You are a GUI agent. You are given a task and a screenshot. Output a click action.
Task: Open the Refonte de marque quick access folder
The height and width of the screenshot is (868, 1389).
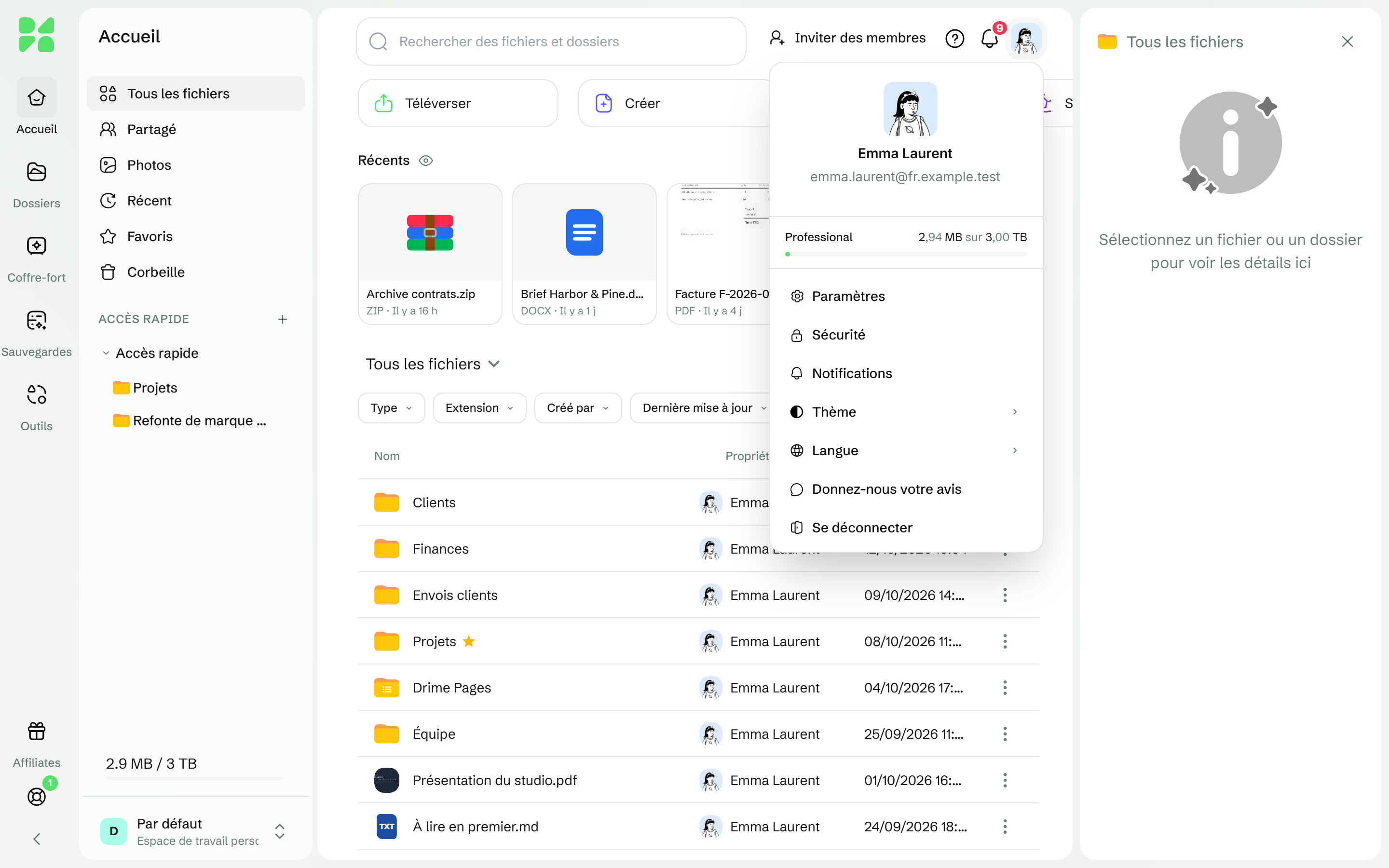point(190,421)
